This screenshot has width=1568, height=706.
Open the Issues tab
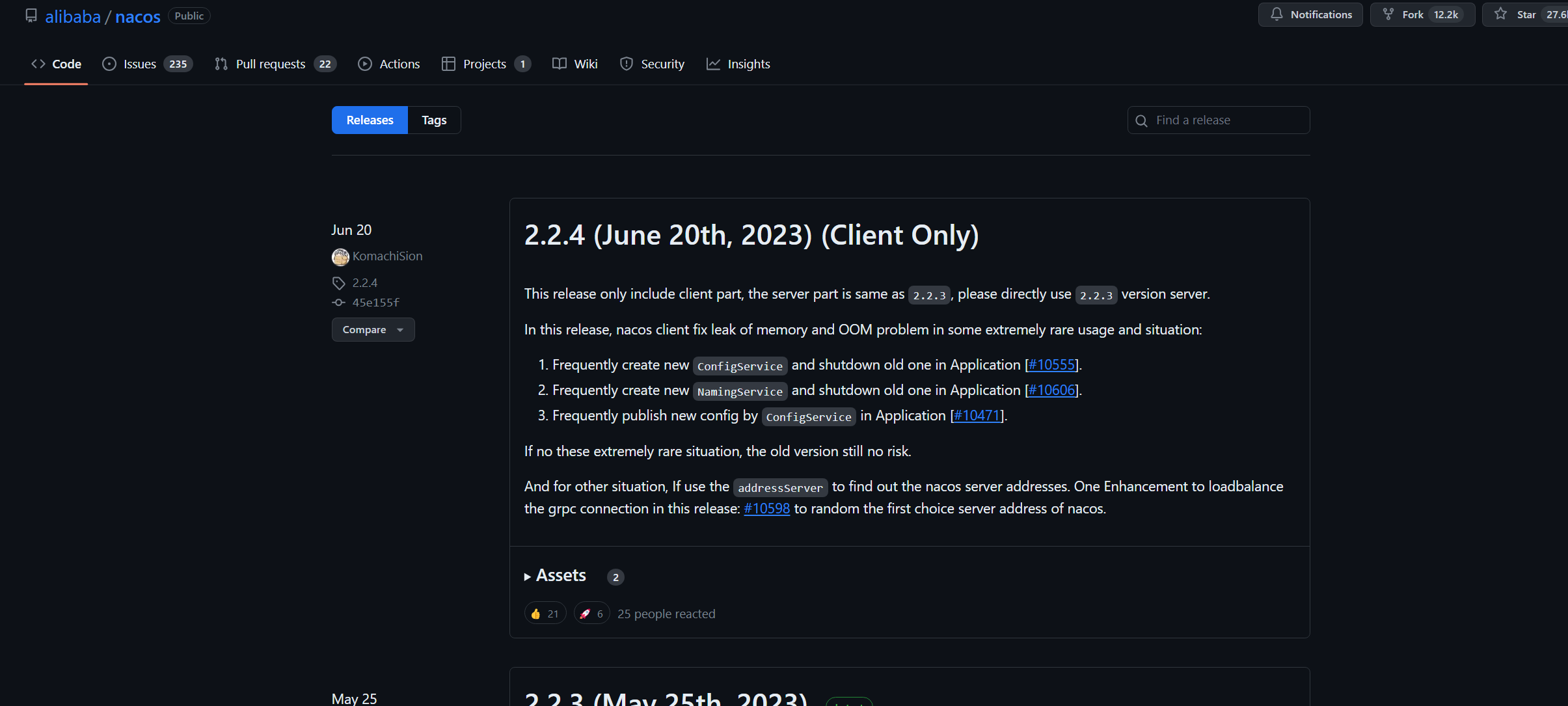pos(147,64)
